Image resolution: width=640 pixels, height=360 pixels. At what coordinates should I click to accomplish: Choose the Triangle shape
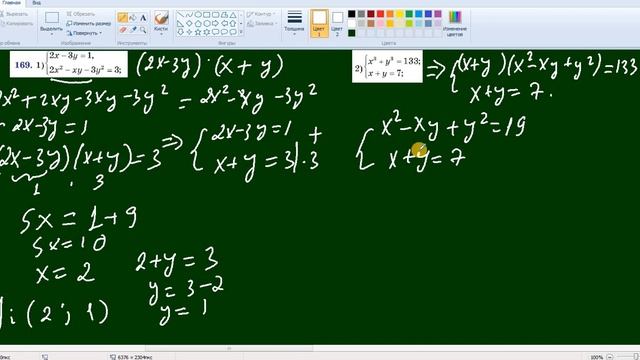233,15
